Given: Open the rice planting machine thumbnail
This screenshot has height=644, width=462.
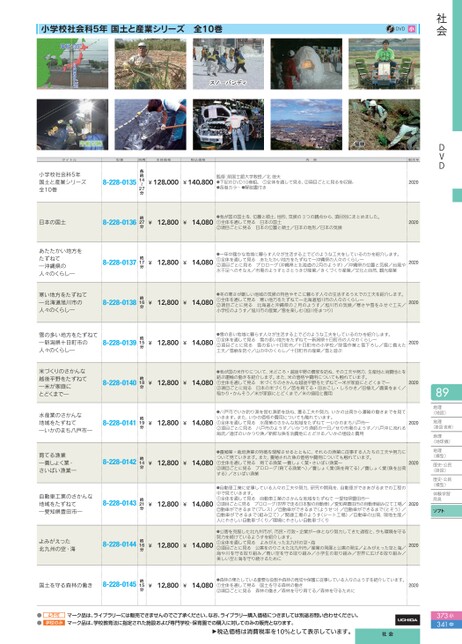Looking at the screenshot, I should coord(384,64).
